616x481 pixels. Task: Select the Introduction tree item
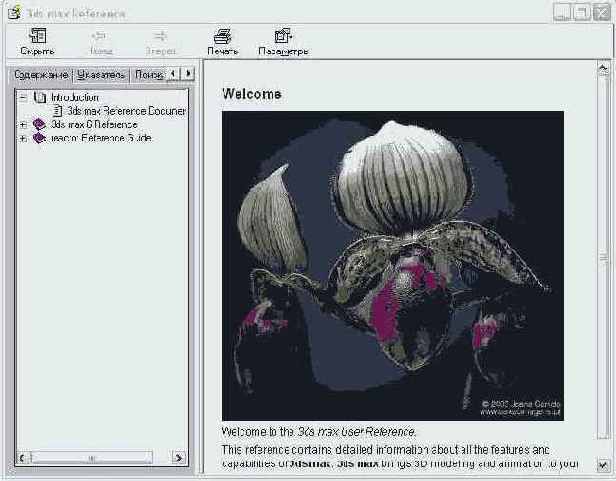(75, 97)
